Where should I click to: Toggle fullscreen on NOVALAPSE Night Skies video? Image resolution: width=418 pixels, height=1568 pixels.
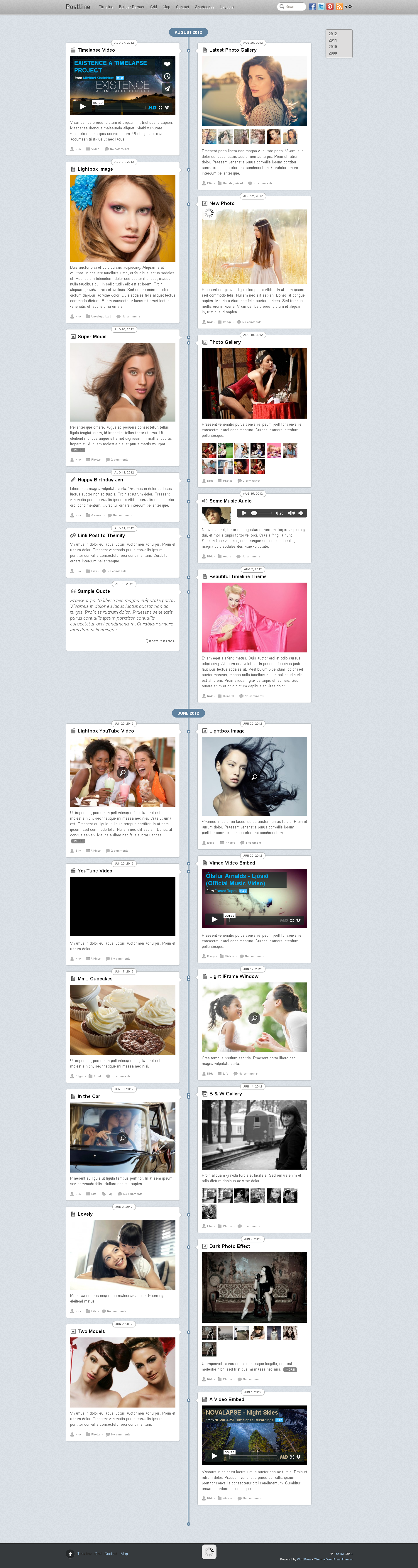pyautogui.click(x=292, y=1457)
